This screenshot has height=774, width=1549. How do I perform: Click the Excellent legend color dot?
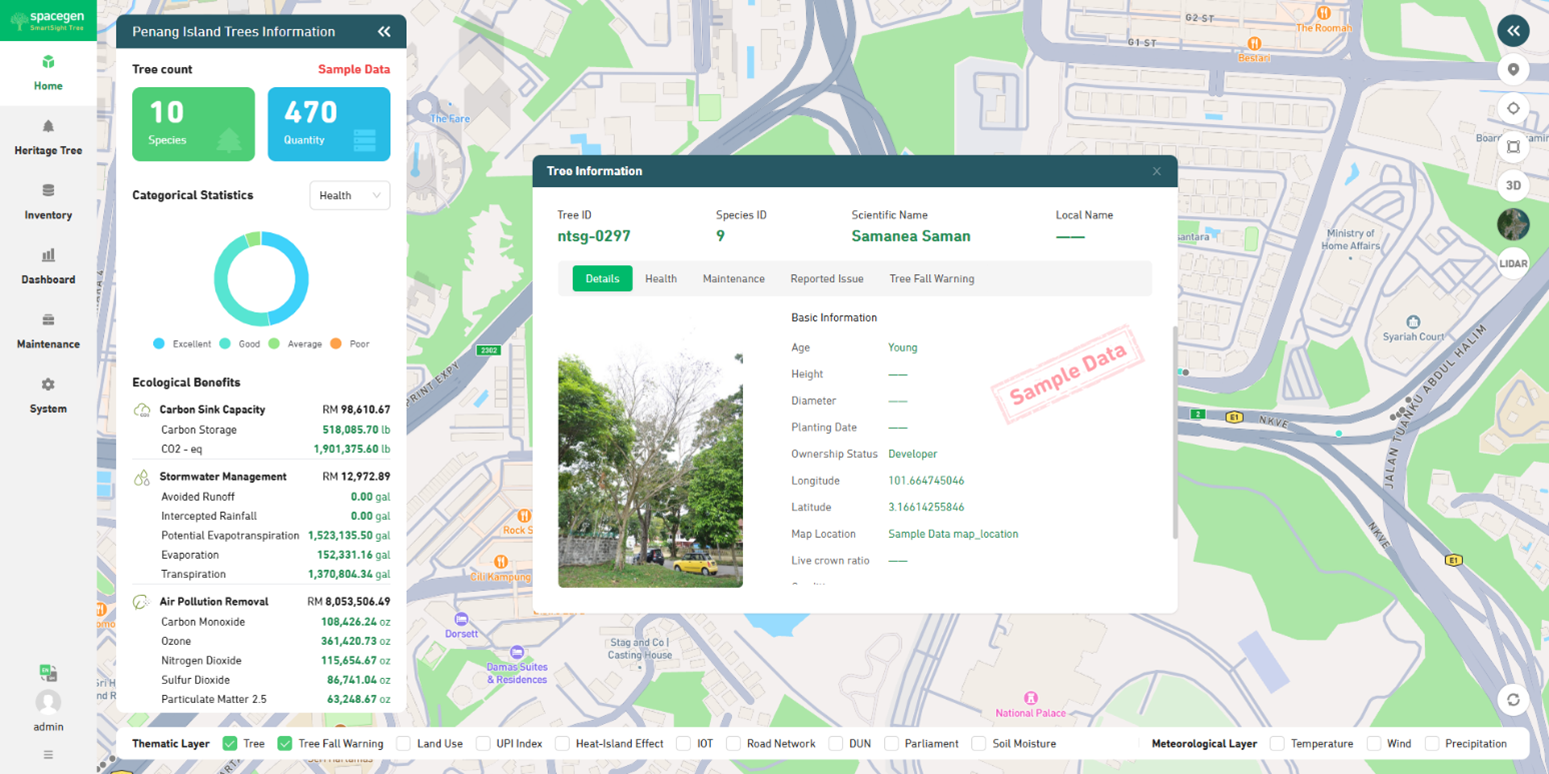point(159,344)
